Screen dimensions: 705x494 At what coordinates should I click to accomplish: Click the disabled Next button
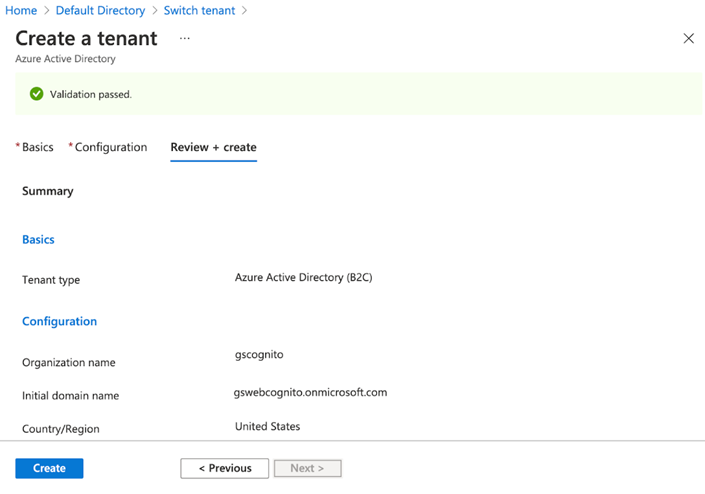click(308, 468)
